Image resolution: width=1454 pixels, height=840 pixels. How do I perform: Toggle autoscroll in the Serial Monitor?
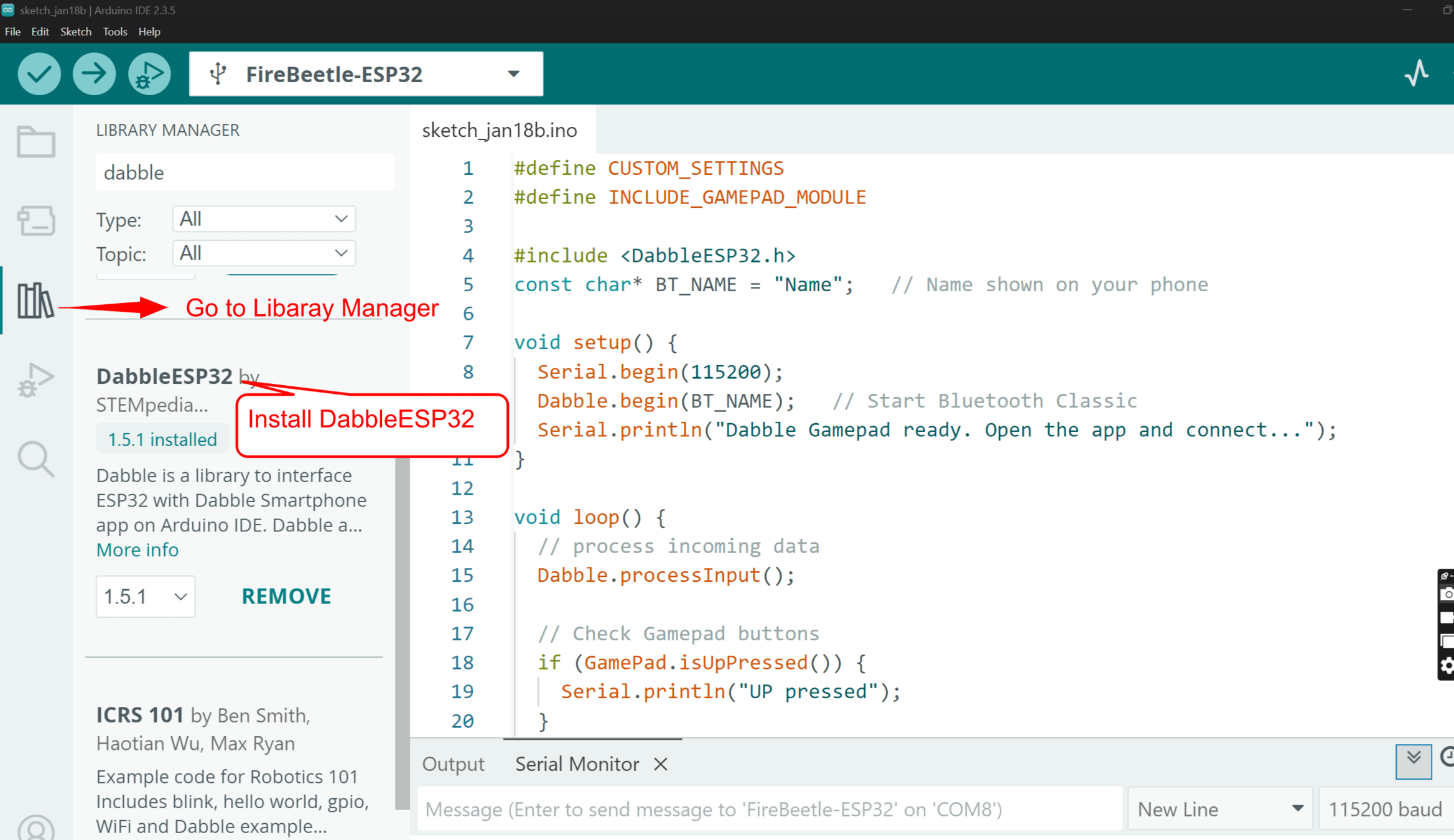(1413, 760)
